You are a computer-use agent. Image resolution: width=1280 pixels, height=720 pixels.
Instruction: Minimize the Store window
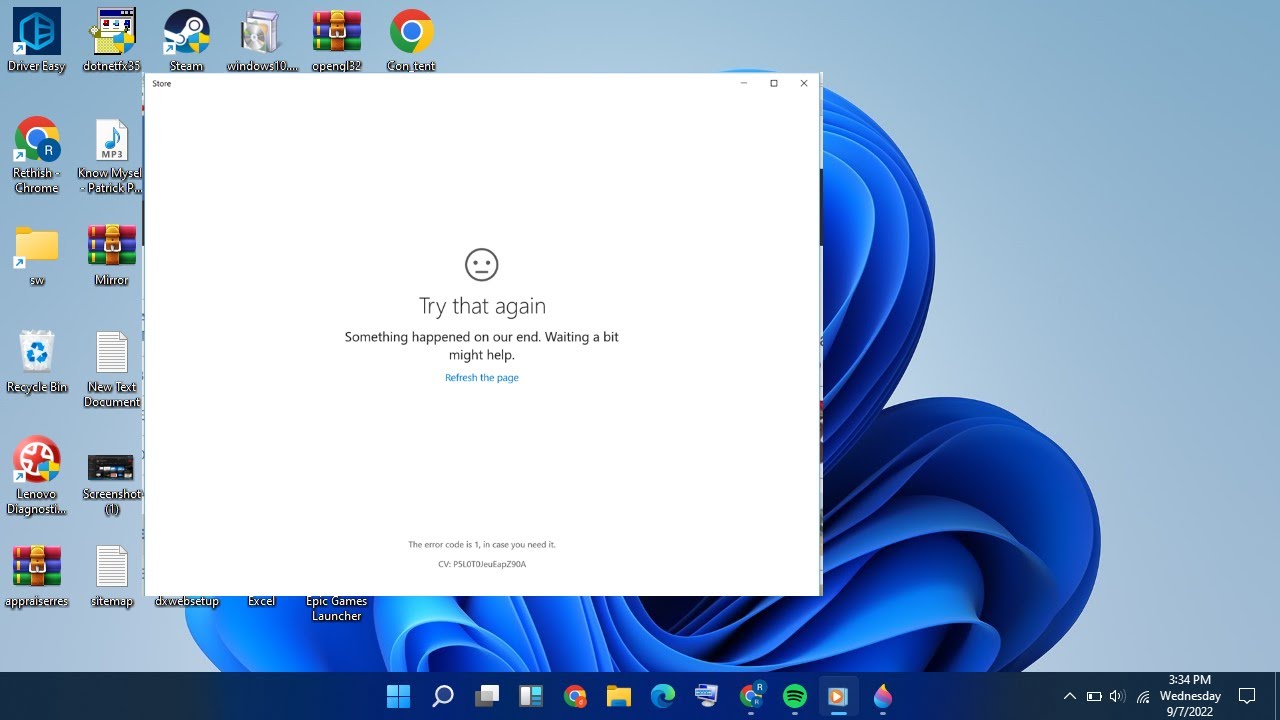[743, 83]
